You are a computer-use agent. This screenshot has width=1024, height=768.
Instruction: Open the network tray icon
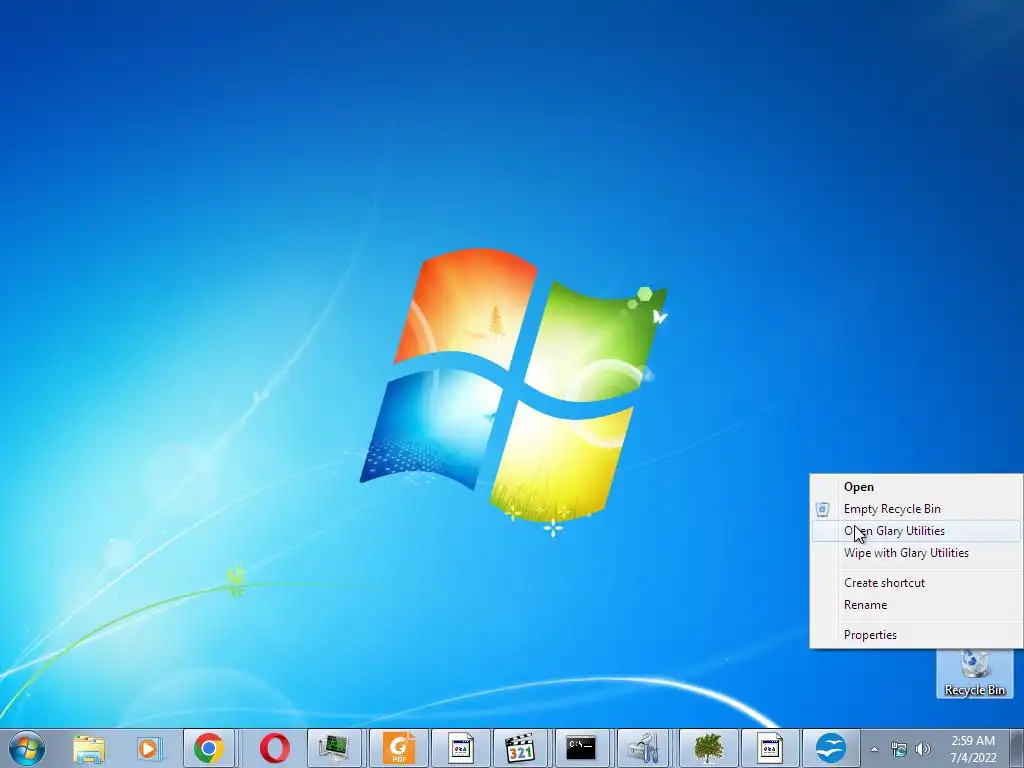(899, 749)
